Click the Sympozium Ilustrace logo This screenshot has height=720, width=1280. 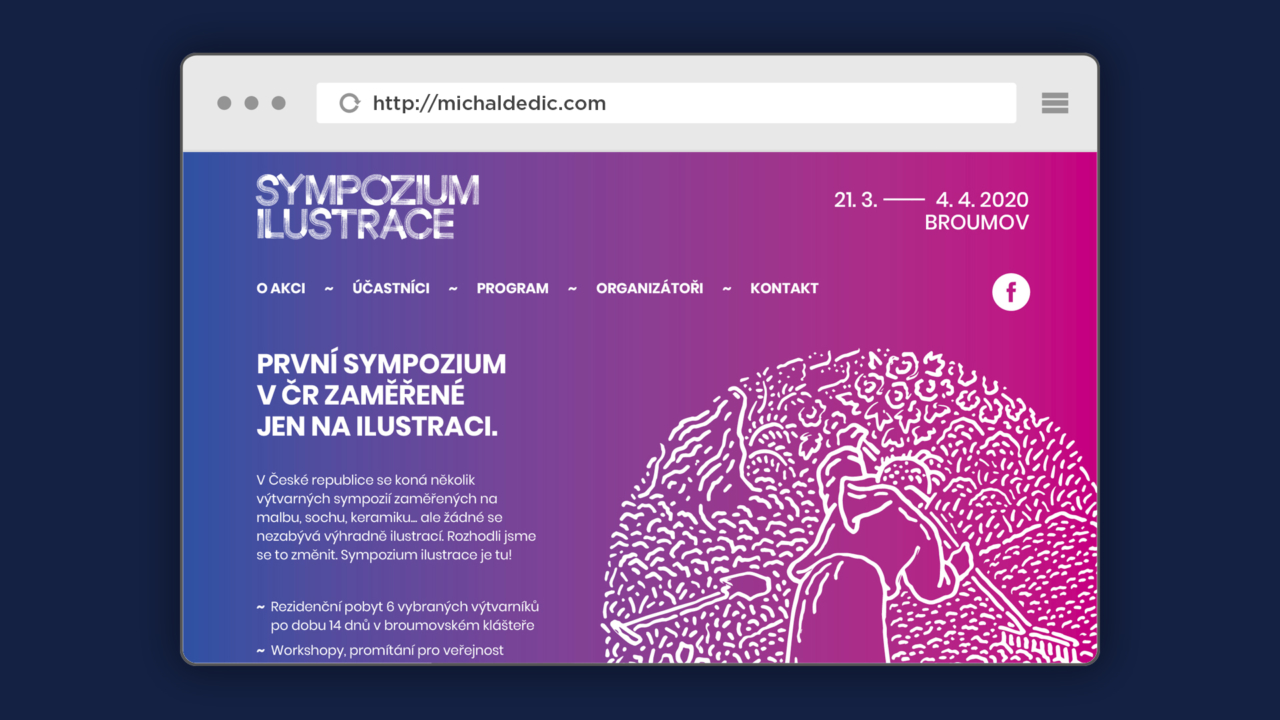tap(367, 207)
